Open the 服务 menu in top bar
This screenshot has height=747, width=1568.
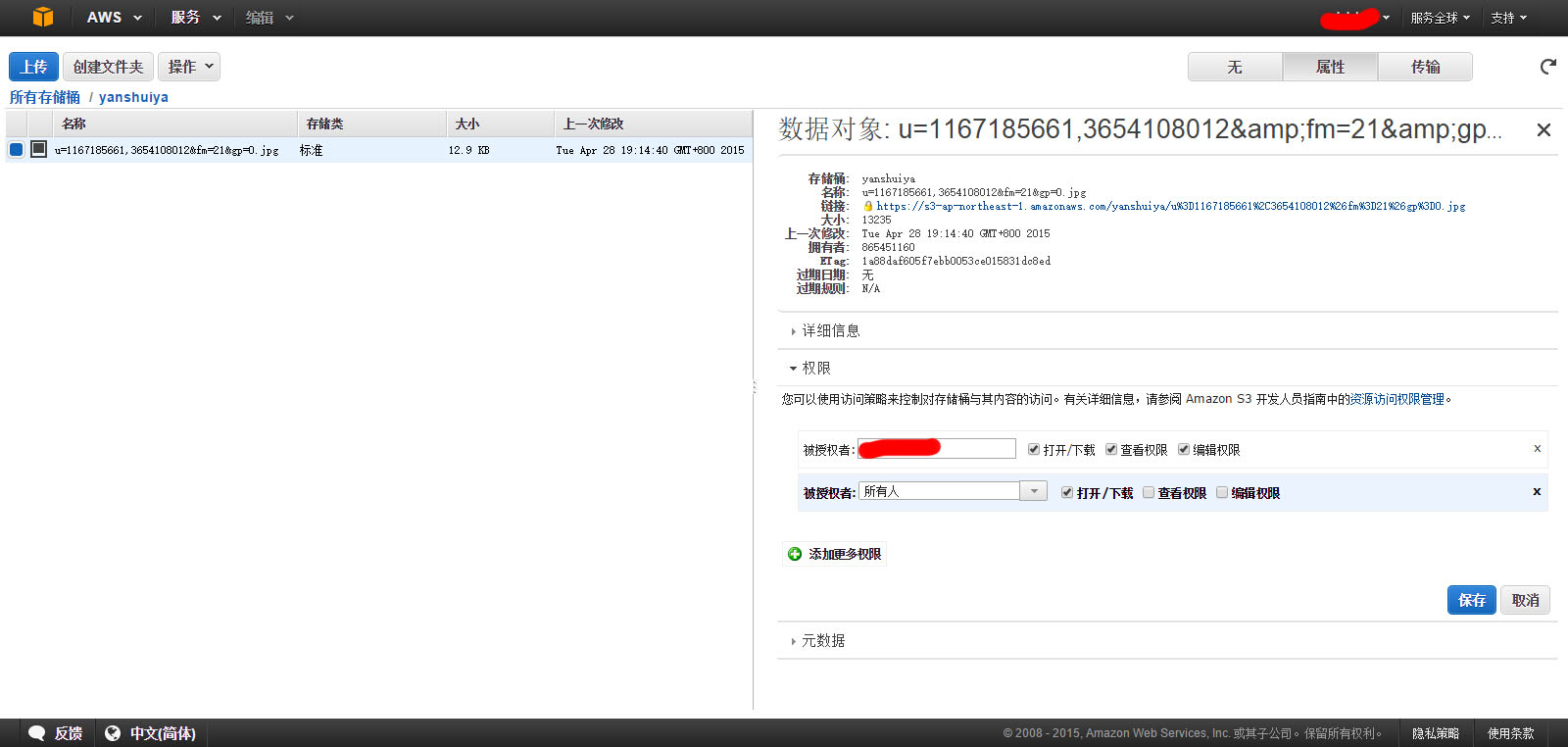(195, 18)
